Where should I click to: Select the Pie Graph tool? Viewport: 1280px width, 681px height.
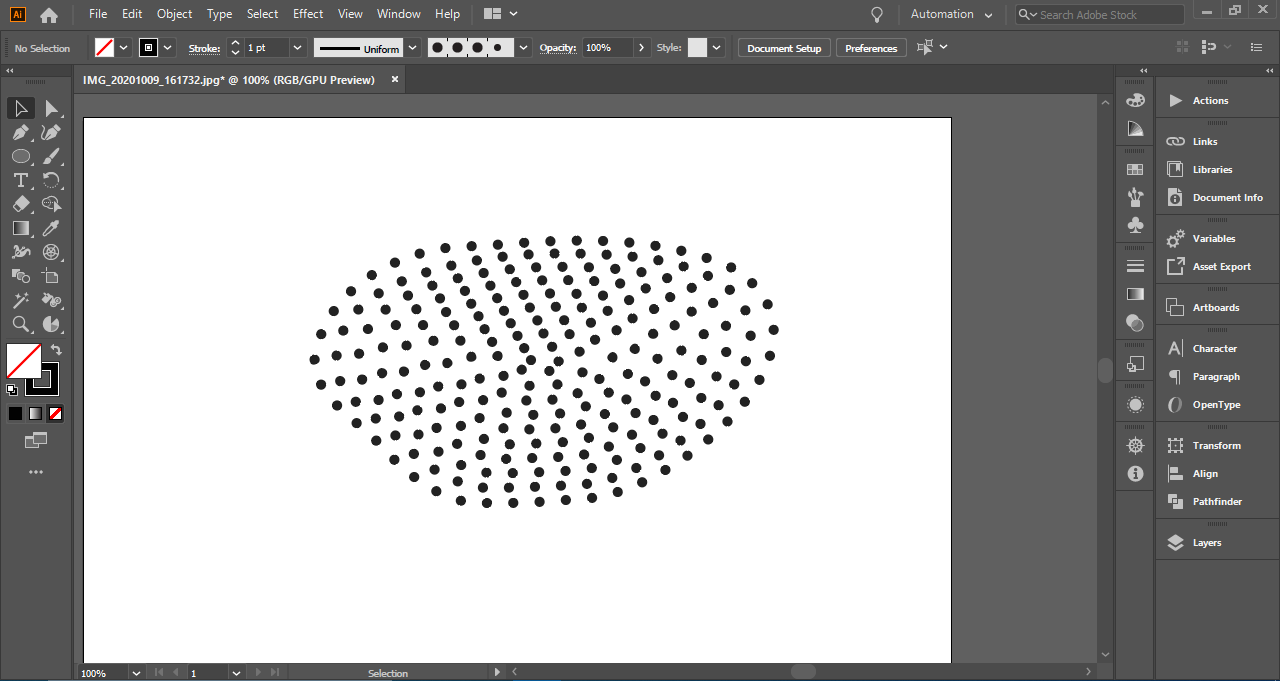pos(51,324)
